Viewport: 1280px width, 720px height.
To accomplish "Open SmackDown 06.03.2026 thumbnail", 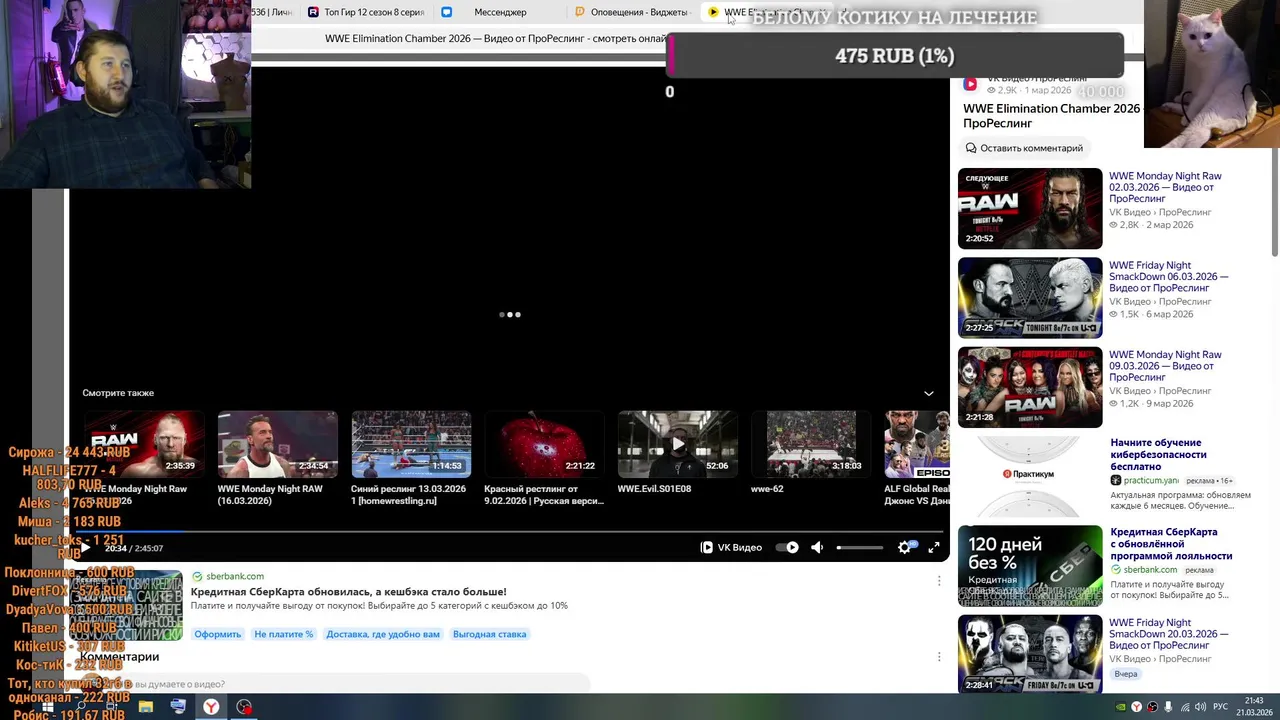I will pyautogui.click(x=1030, y=298).
